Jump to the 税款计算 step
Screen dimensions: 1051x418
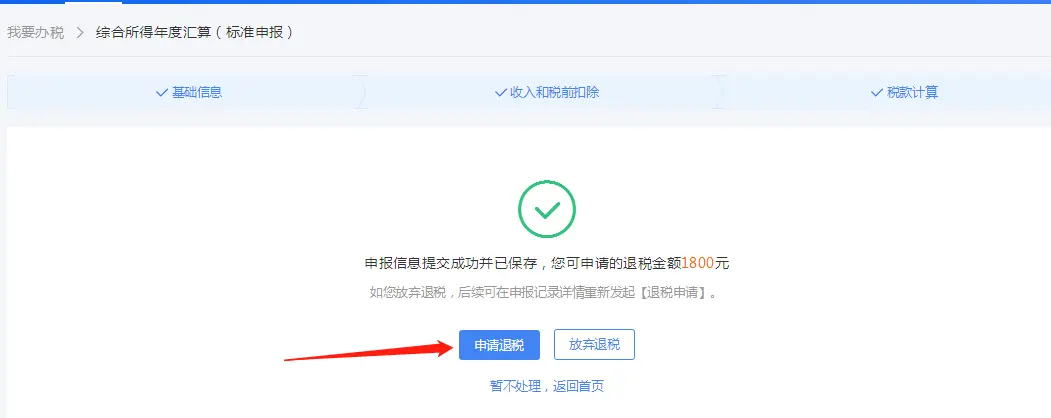(912, 92)
